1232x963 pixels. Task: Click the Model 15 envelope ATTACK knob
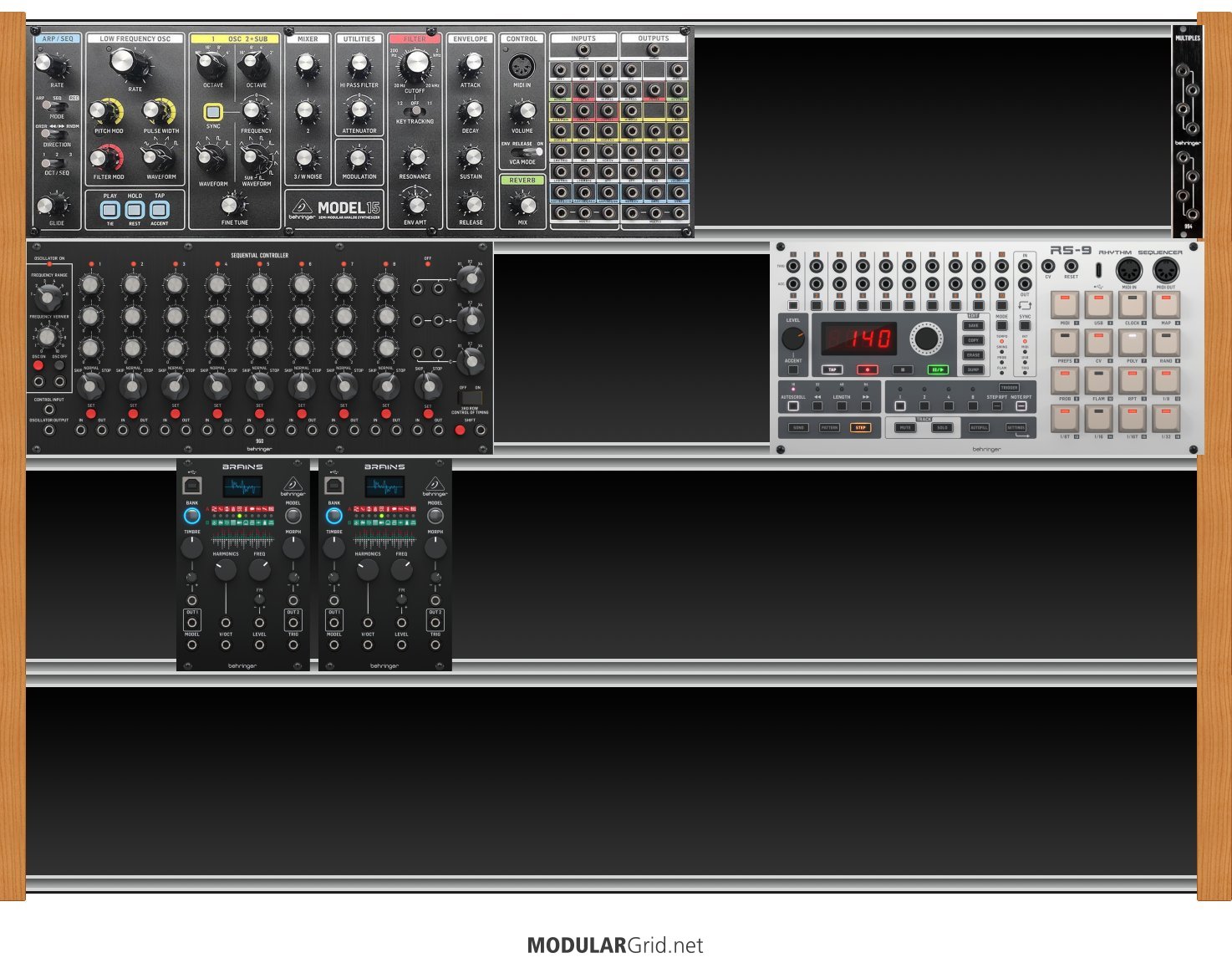click(x=471, y=65)
